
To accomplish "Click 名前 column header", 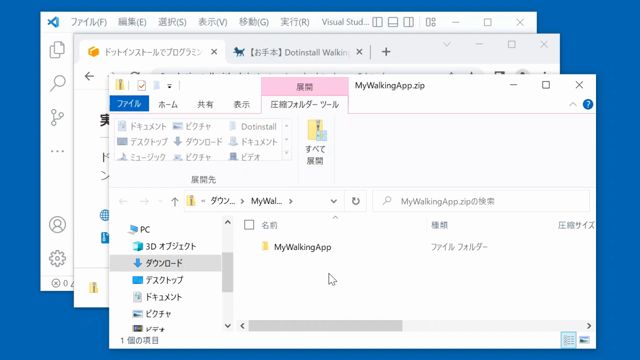I will 269,225.
